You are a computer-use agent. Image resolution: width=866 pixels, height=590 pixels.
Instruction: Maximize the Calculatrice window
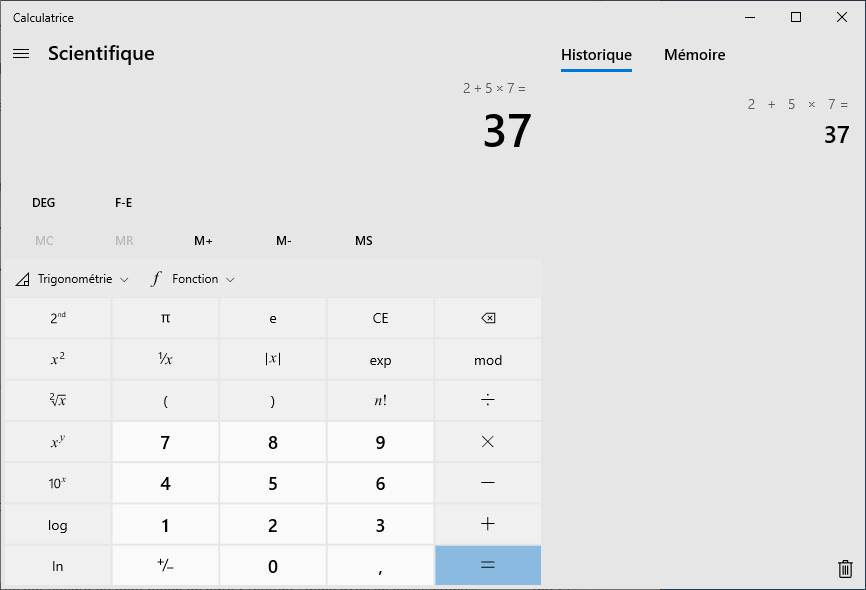tap(795, 17)
